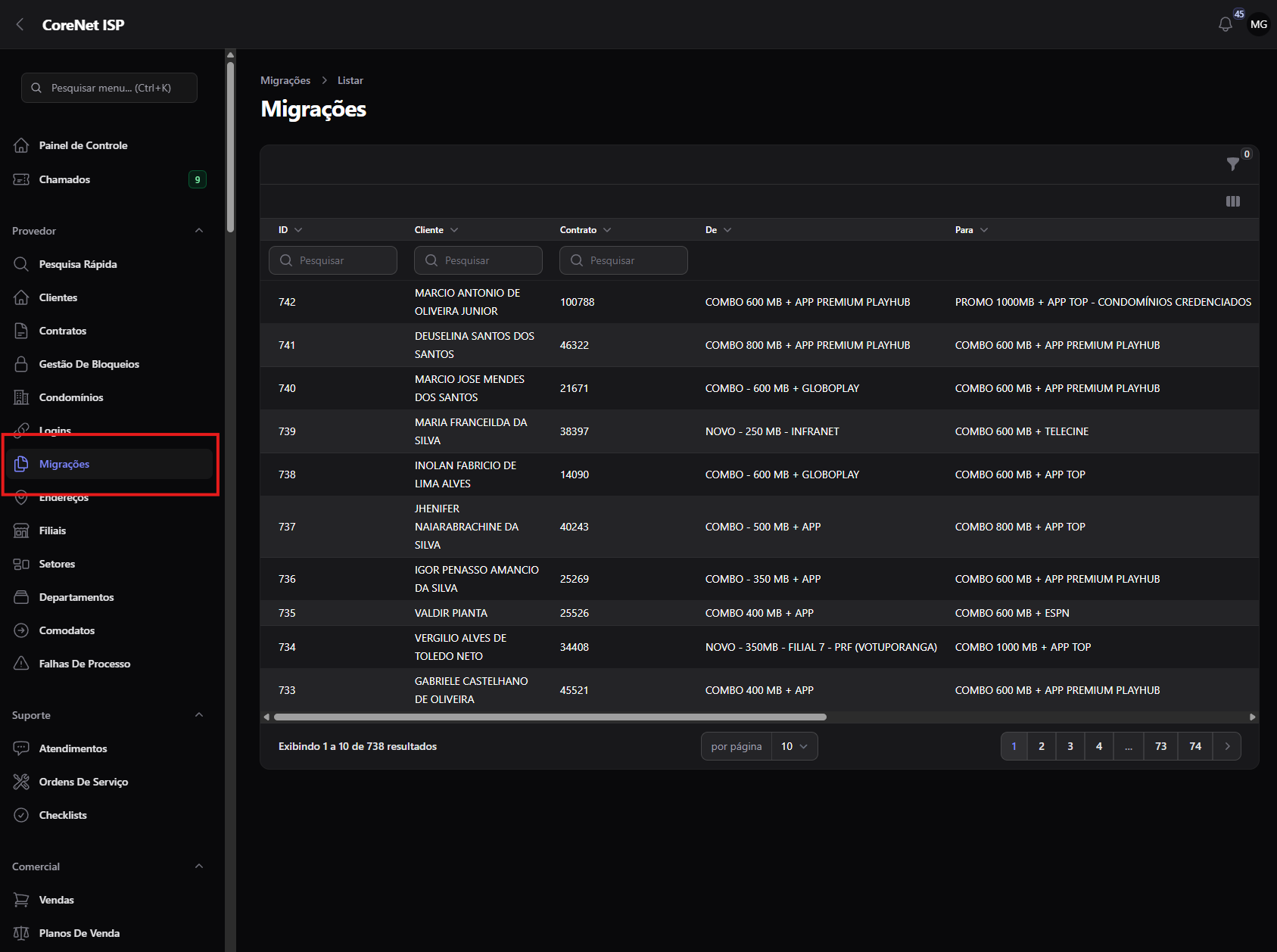Go to pagination page 2
This screenshot has width=1277, height=952.
pos(1042,746)
